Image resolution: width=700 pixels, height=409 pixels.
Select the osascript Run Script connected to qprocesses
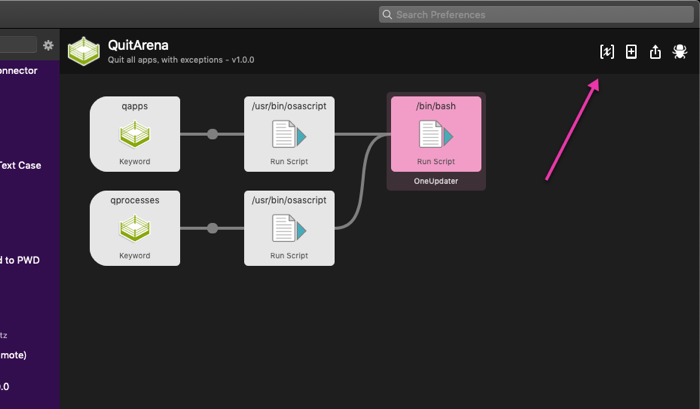point(289,228)
